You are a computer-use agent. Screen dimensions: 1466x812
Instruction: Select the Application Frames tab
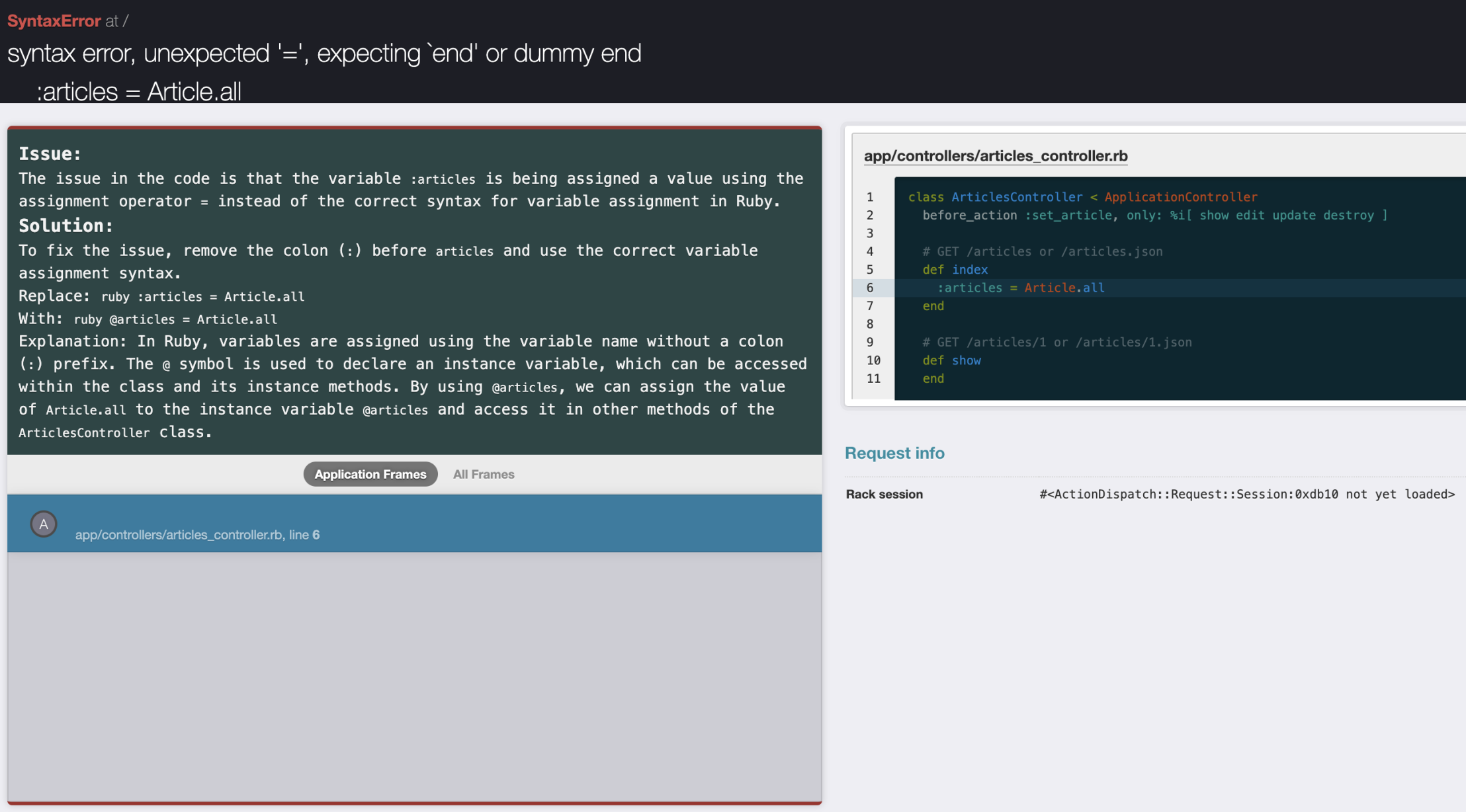click(x=370, y=474)
